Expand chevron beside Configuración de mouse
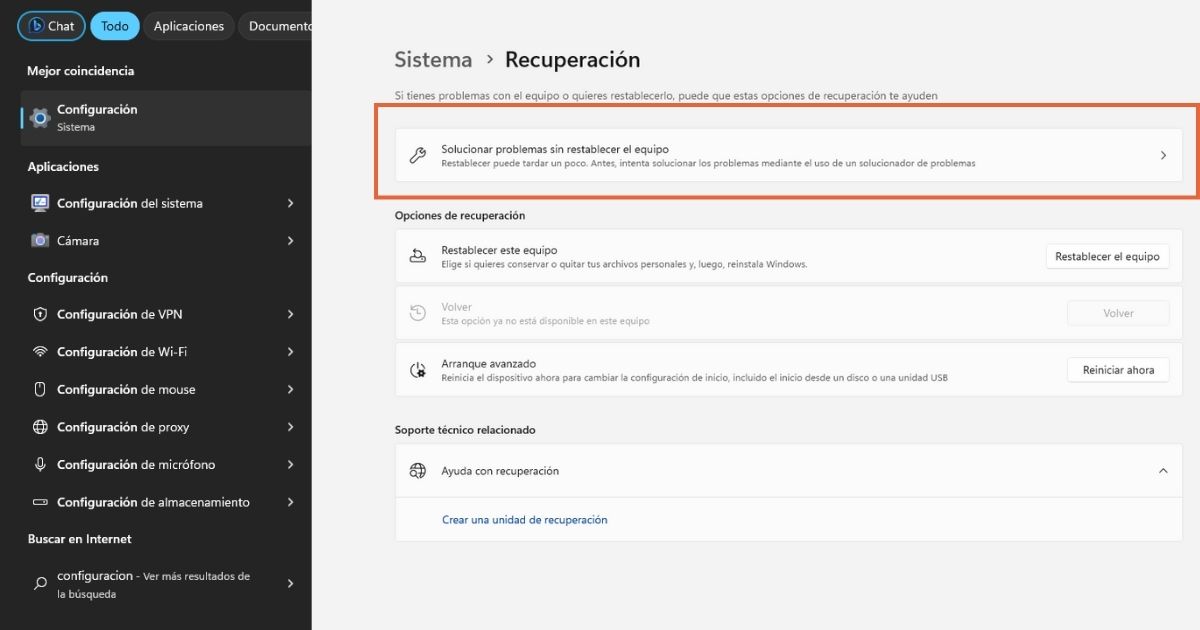Screen dimensions: 1200x630 point(290,390)
